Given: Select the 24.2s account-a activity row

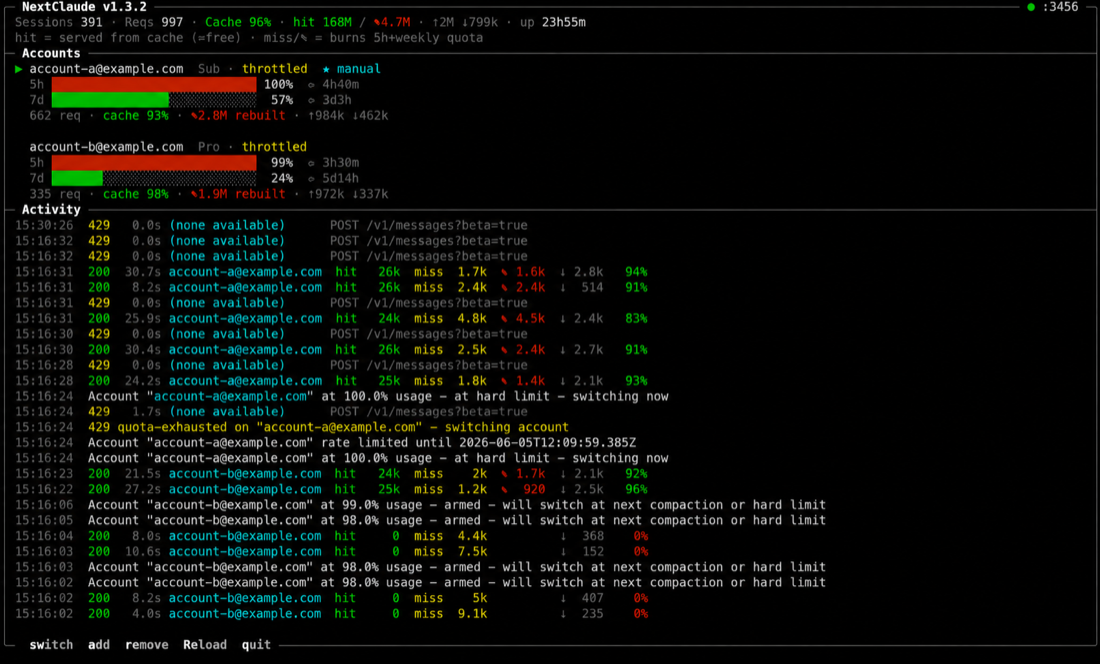Looking at the screenshot, I should pyautogui.click(x=331, y=381).
